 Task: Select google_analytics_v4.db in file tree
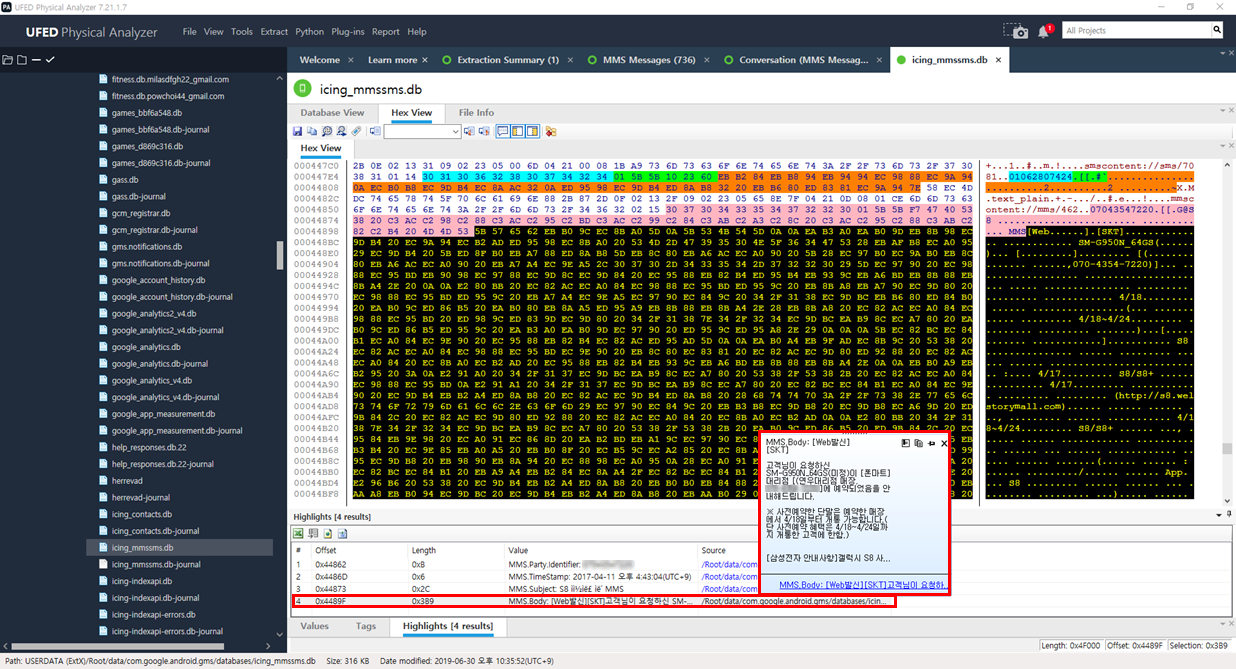[153, 380]
